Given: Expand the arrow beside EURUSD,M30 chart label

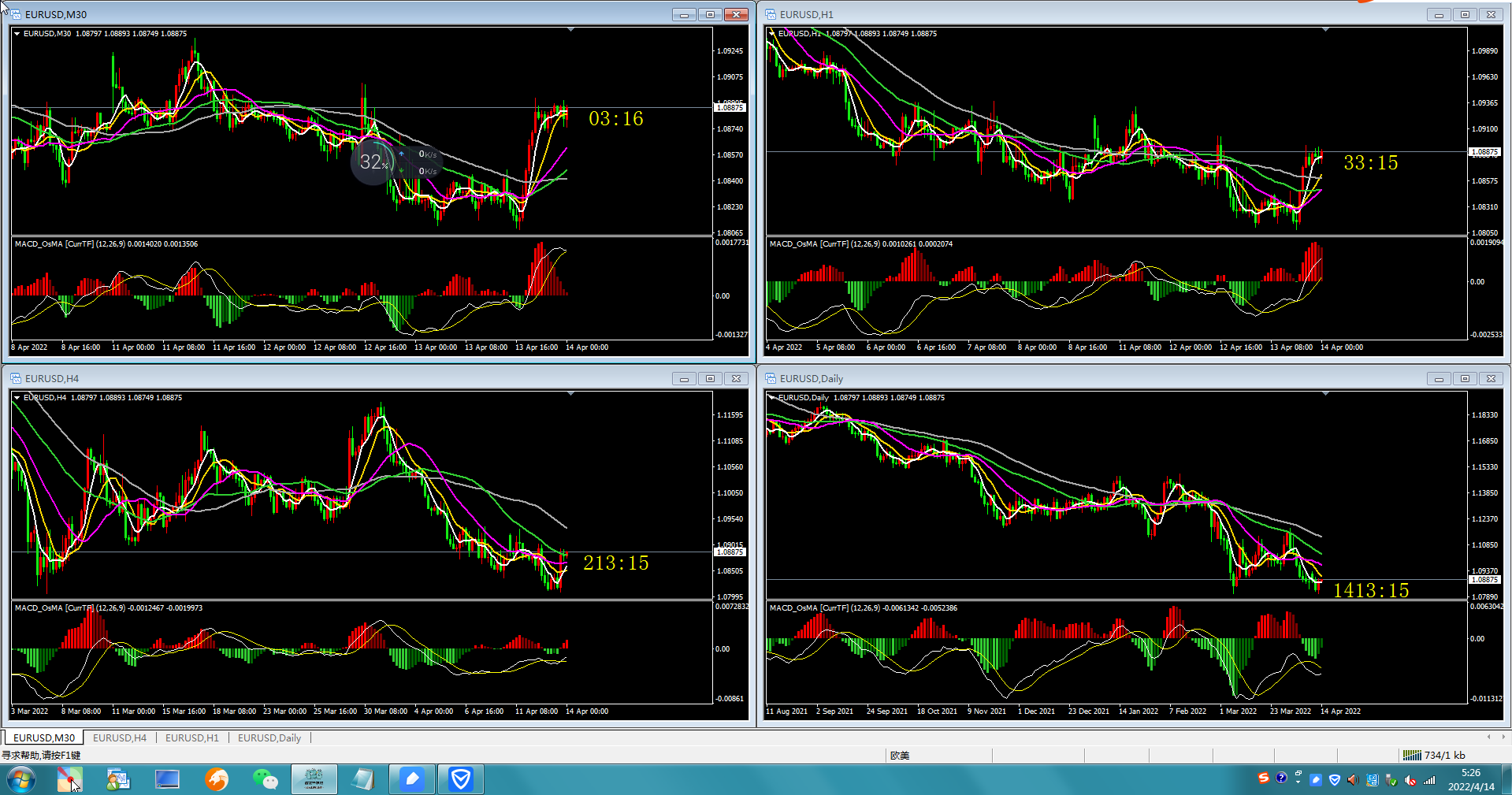Looking at the screenshot, I should (x=17, y=34).
